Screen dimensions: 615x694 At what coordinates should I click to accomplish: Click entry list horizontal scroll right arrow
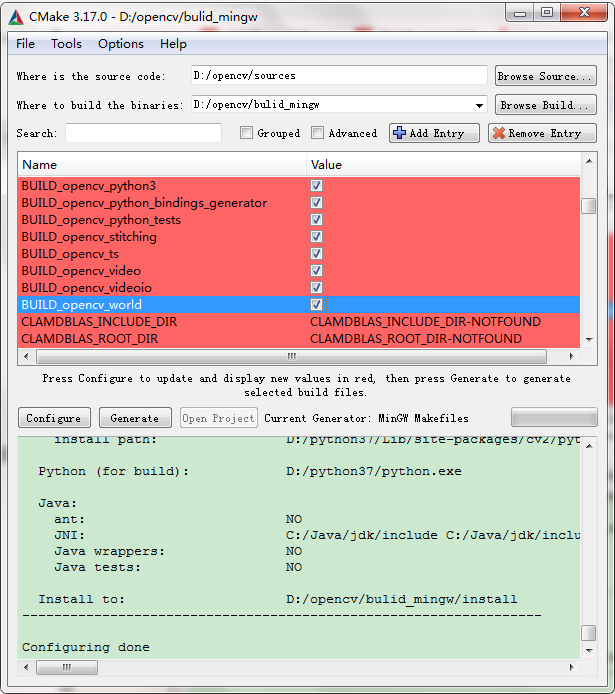click(572, 356)
